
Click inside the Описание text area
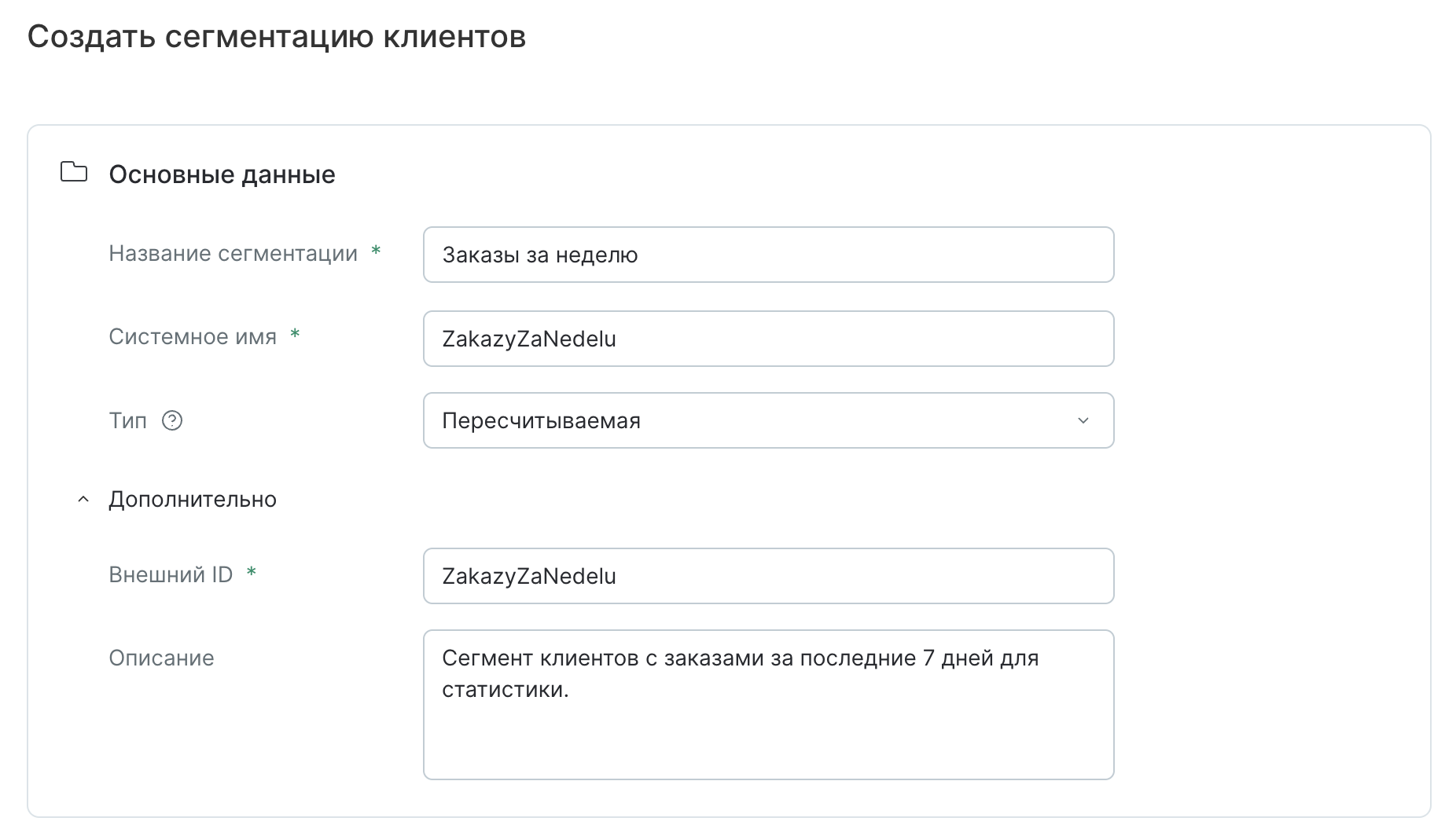[767, 703]
